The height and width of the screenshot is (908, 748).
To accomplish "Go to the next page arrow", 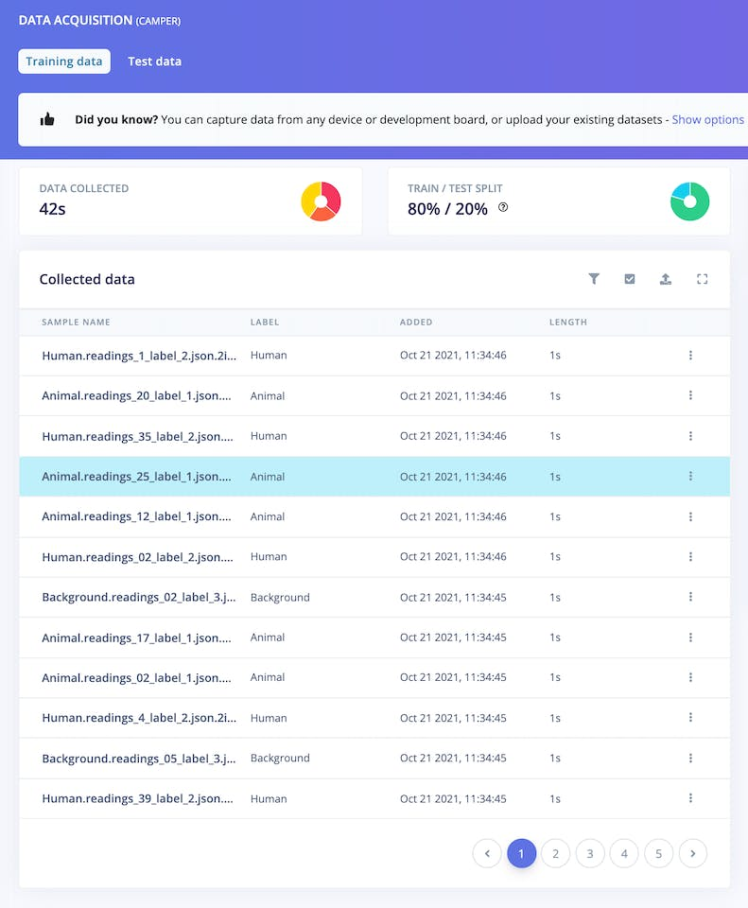I will pos(693,854).
